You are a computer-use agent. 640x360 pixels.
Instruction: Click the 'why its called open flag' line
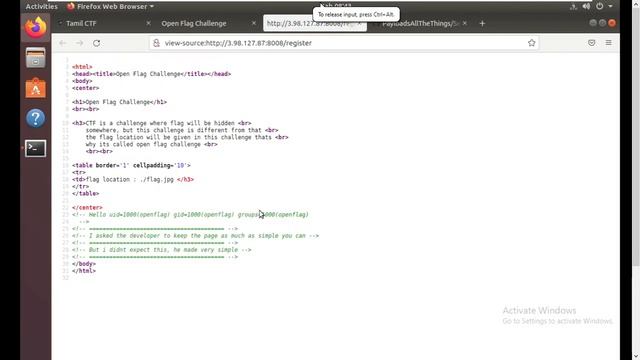(151, 144)
